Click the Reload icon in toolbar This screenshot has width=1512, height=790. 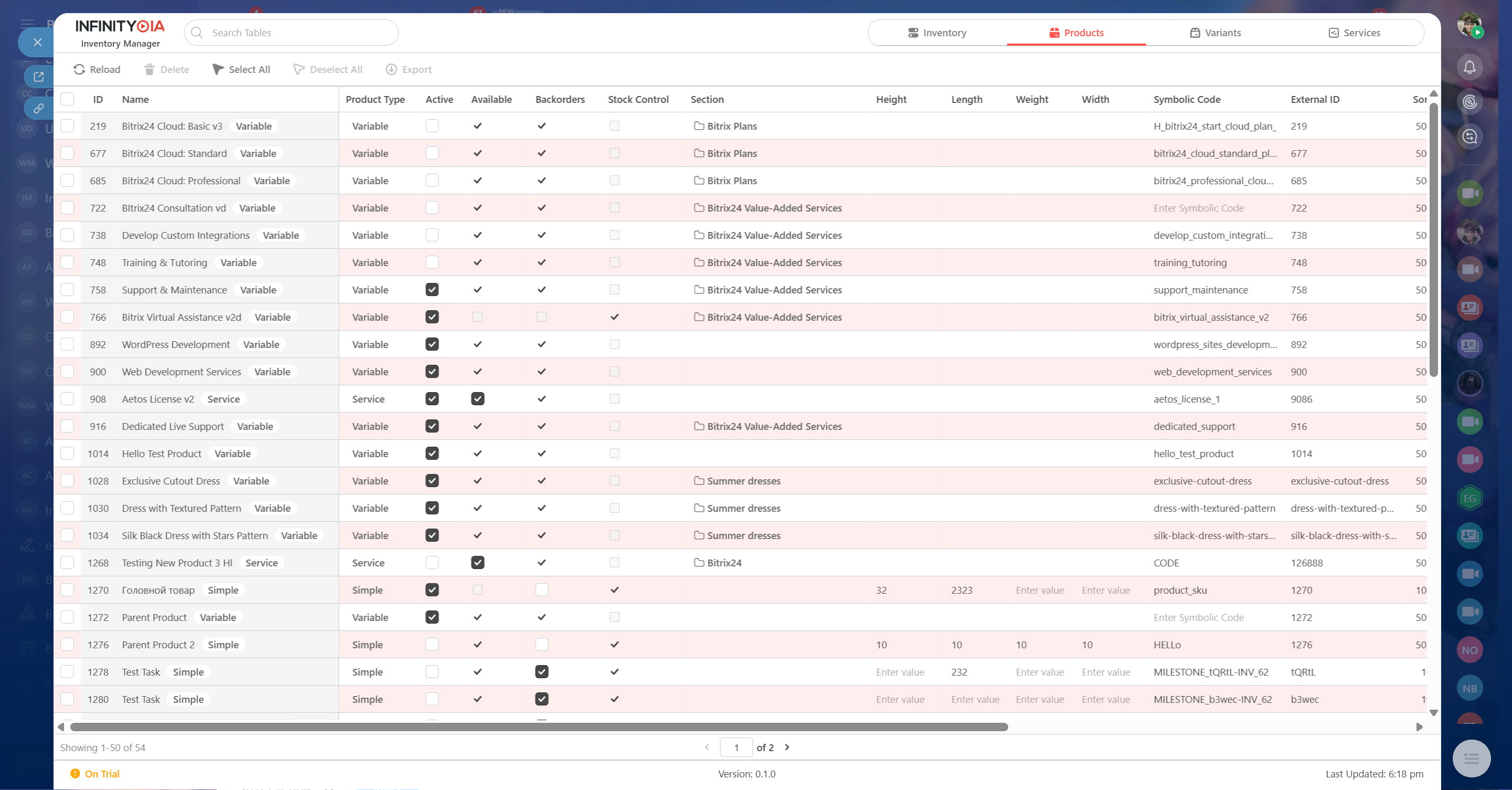click(x=79, y=69)
